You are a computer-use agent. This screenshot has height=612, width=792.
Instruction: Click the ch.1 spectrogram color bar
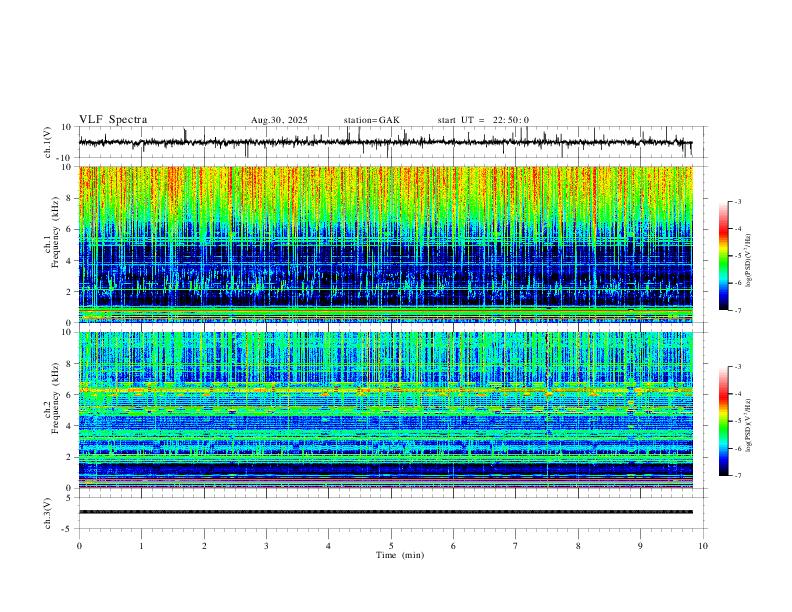[x=724, y=256]
